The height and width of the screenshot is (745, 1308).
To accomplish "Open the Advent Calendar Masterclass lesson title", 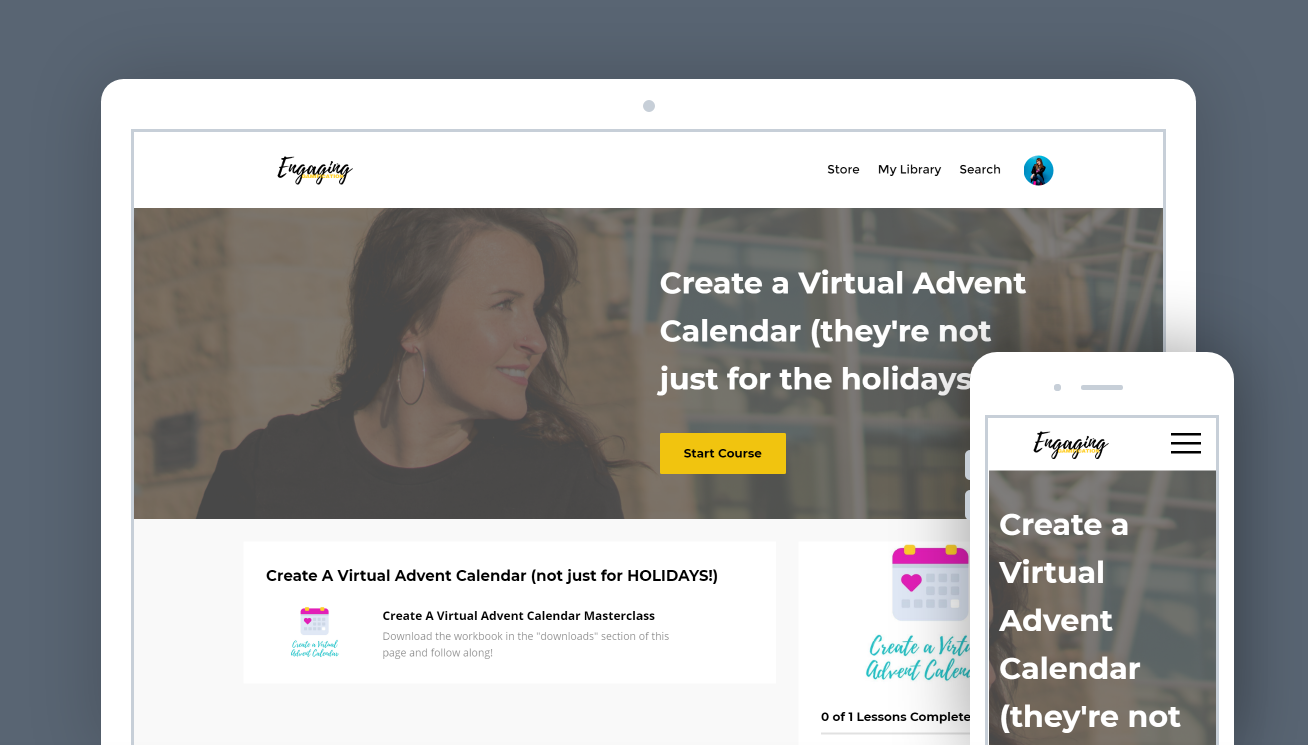I will point(519,616).
